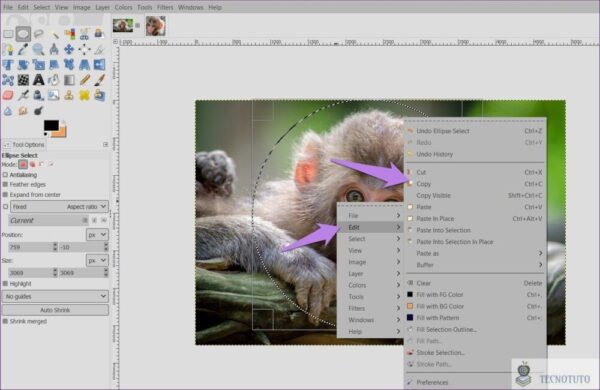Choose Undo Ellipse Select
Viewport: 600px width, 390px height.
[x=475, y=131]
